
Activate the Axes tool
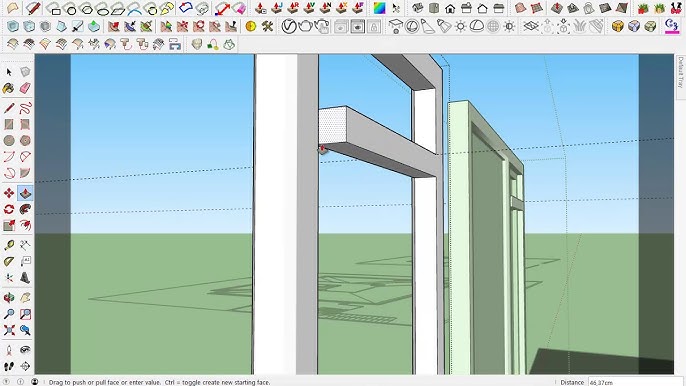pos(9,277)
